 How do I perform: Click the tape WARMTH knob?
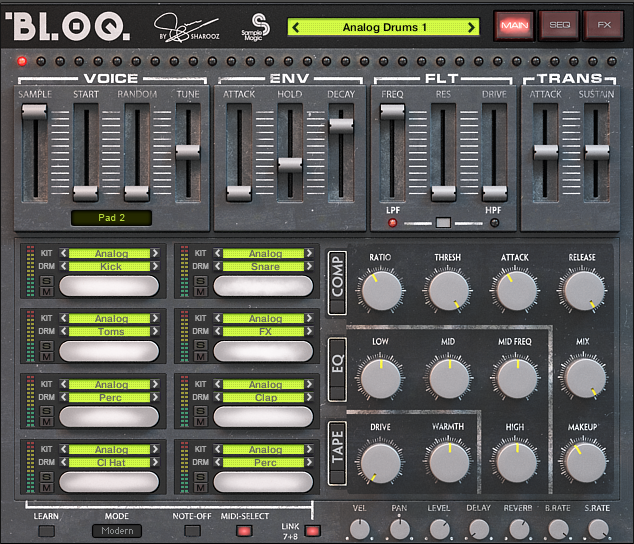448,463
